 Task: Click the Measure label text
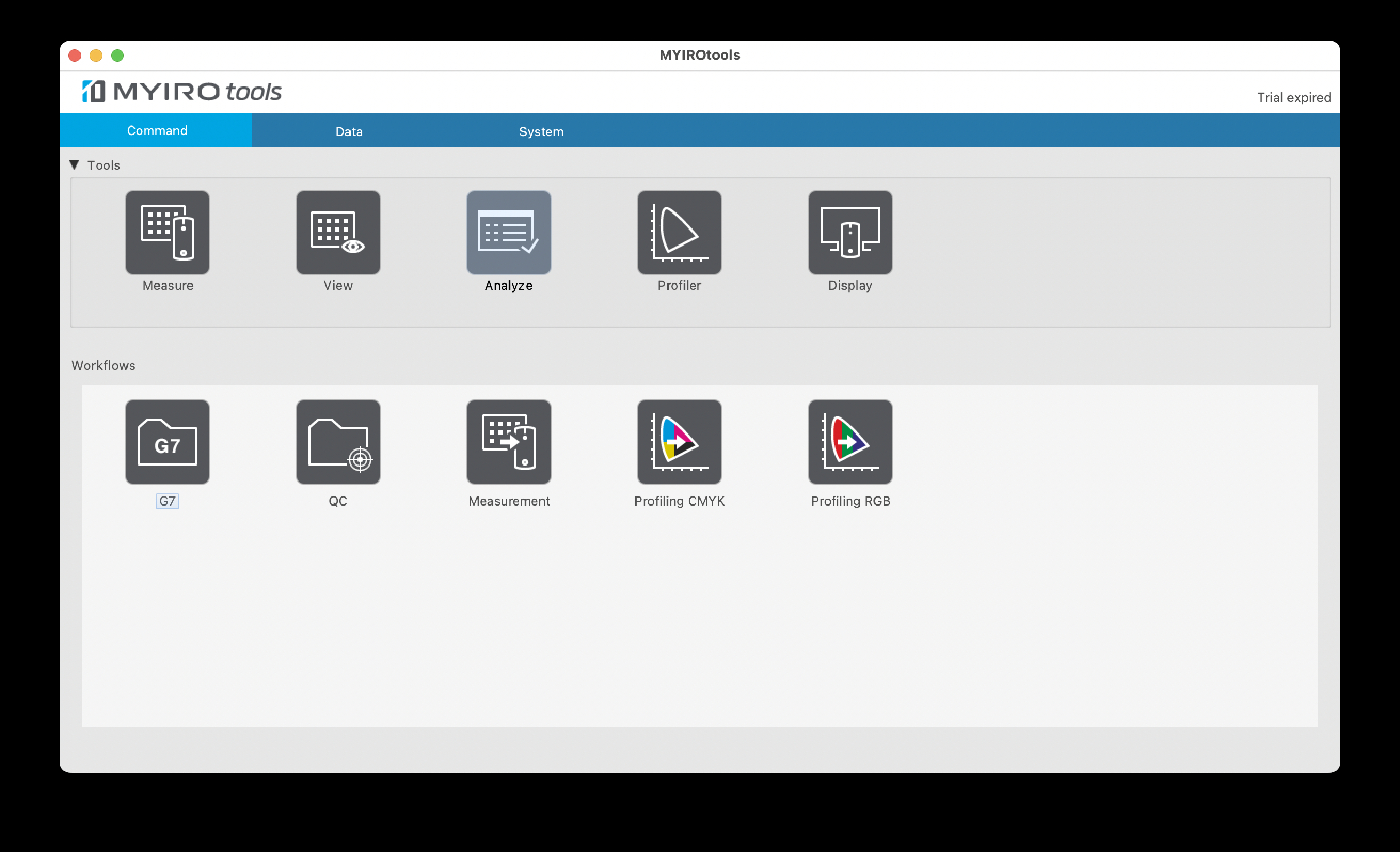point(168,285)
